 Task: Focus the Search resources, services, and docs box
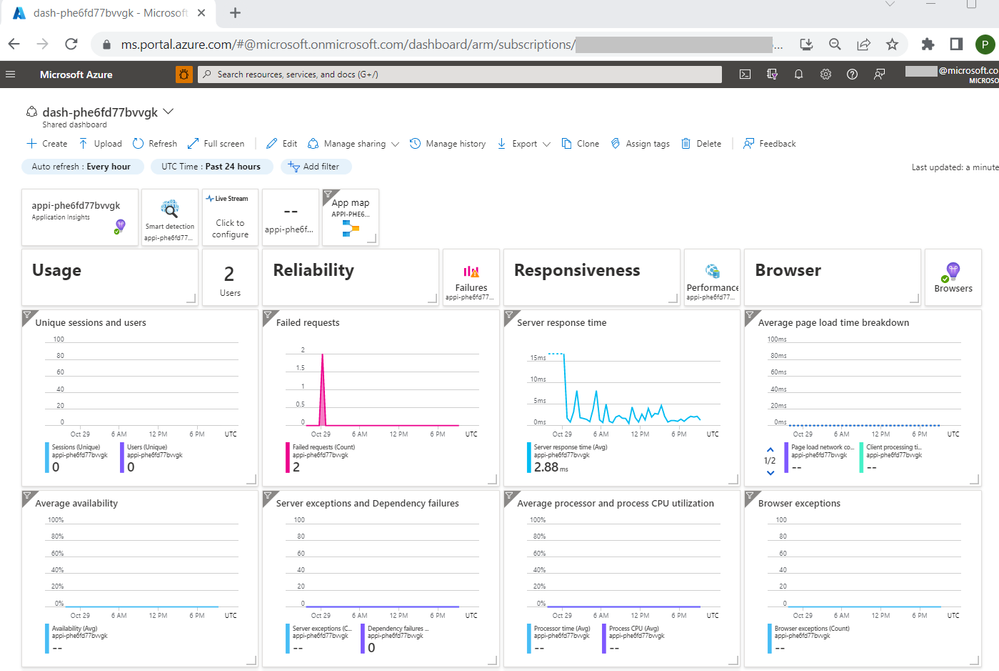point(460,75)
